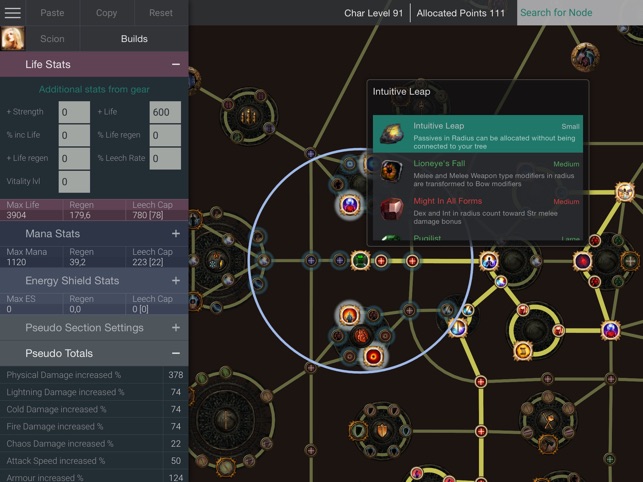The image size is (643, 482).
Task: Click the Chaos Damage increased % row
Action: point(94,444)
